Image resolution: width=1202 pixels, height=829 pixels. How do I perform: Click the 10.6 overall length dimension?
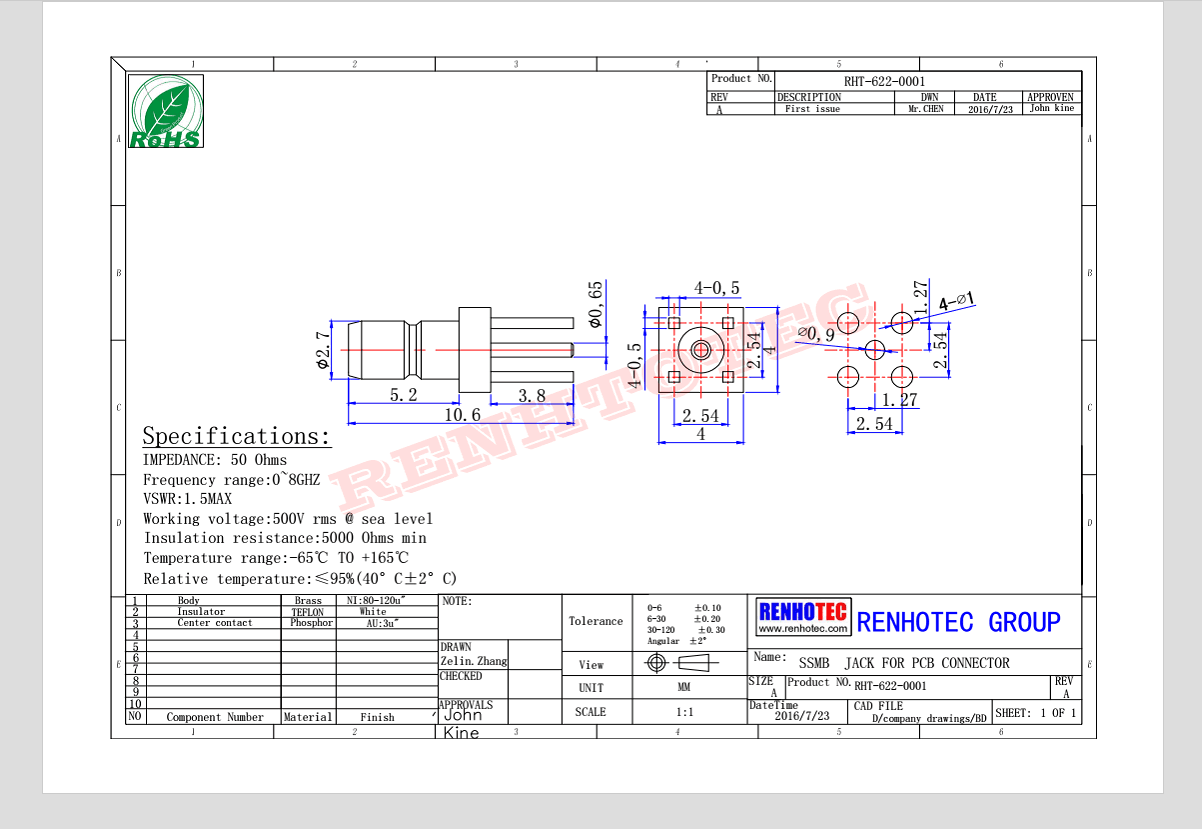click(x=462, y=414)
